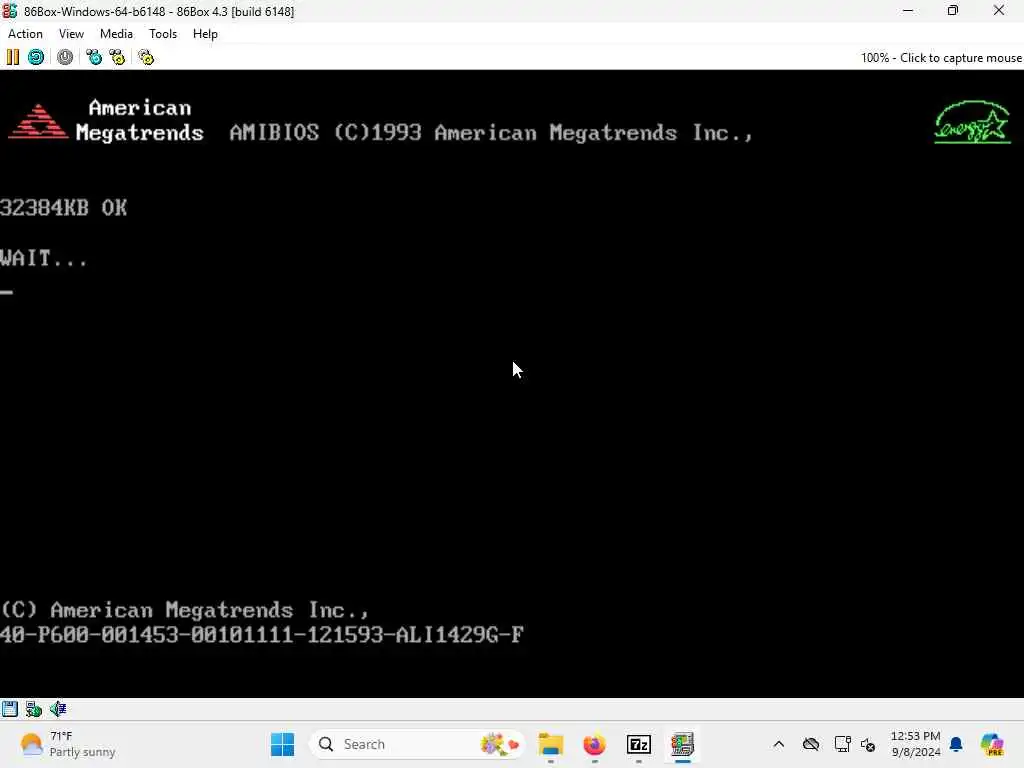This screenshot has height=768, width=1024.
Task: Open Firefox from the taskbar
Action: (594, 744)
